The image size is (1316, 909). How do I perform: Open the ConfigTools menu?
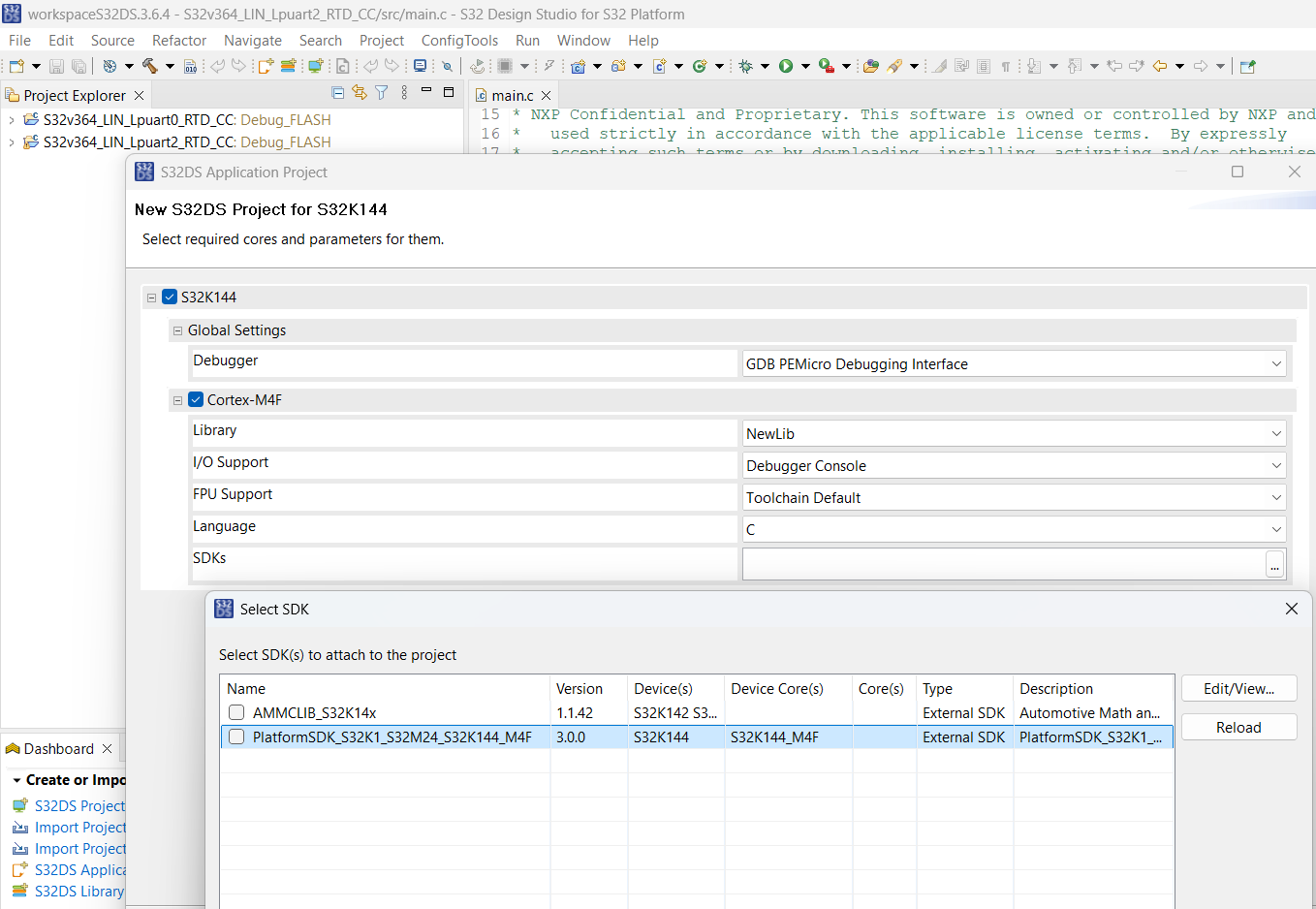point(459,41)
